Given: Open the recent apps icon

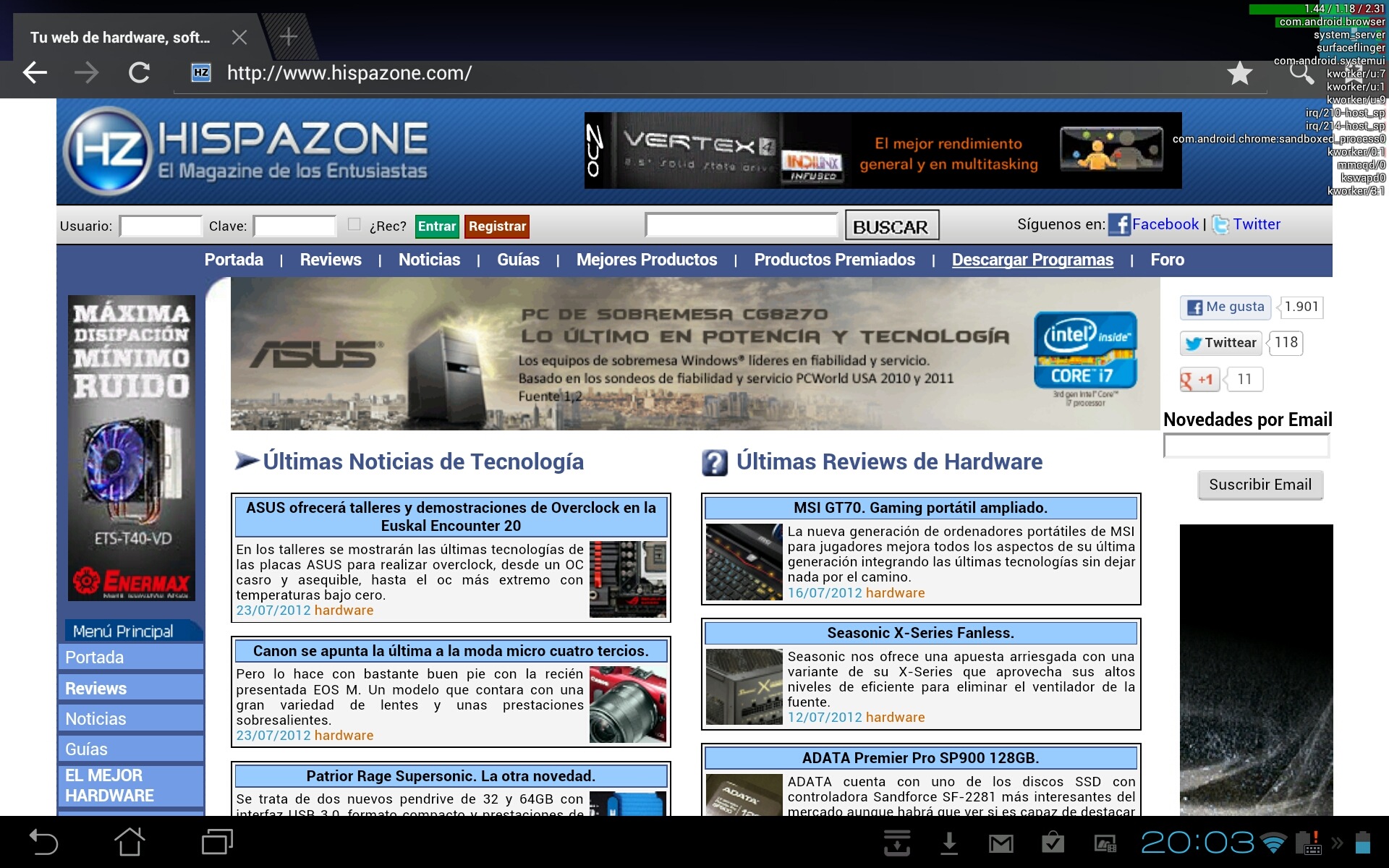Looking at the screenshot, I should coord(216,842).
